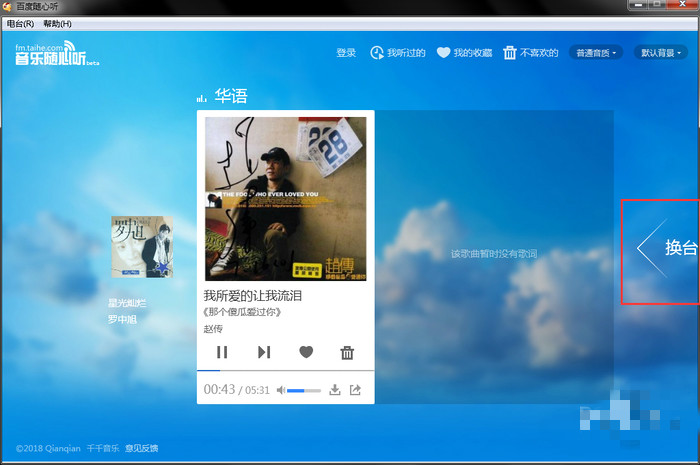Open 我听过的 listening history
Screen dimensions: 700x465
(398, 53)
